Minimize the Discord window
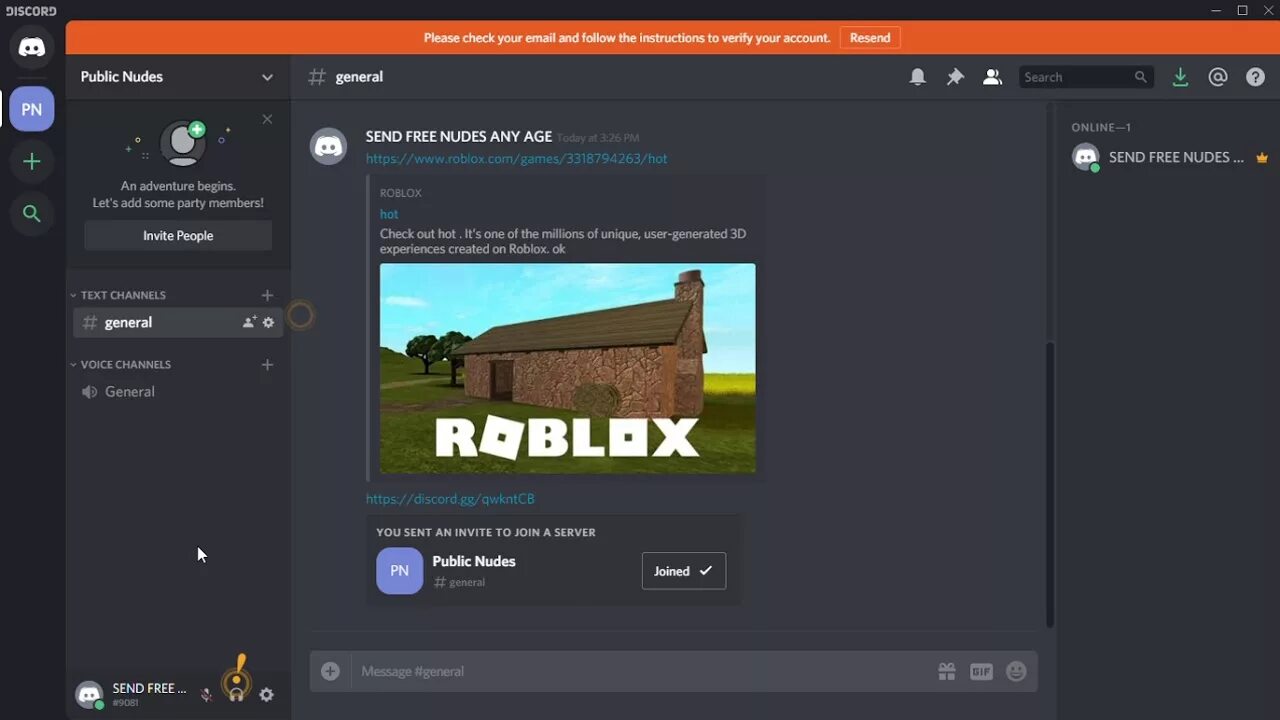 (1217, 10)
